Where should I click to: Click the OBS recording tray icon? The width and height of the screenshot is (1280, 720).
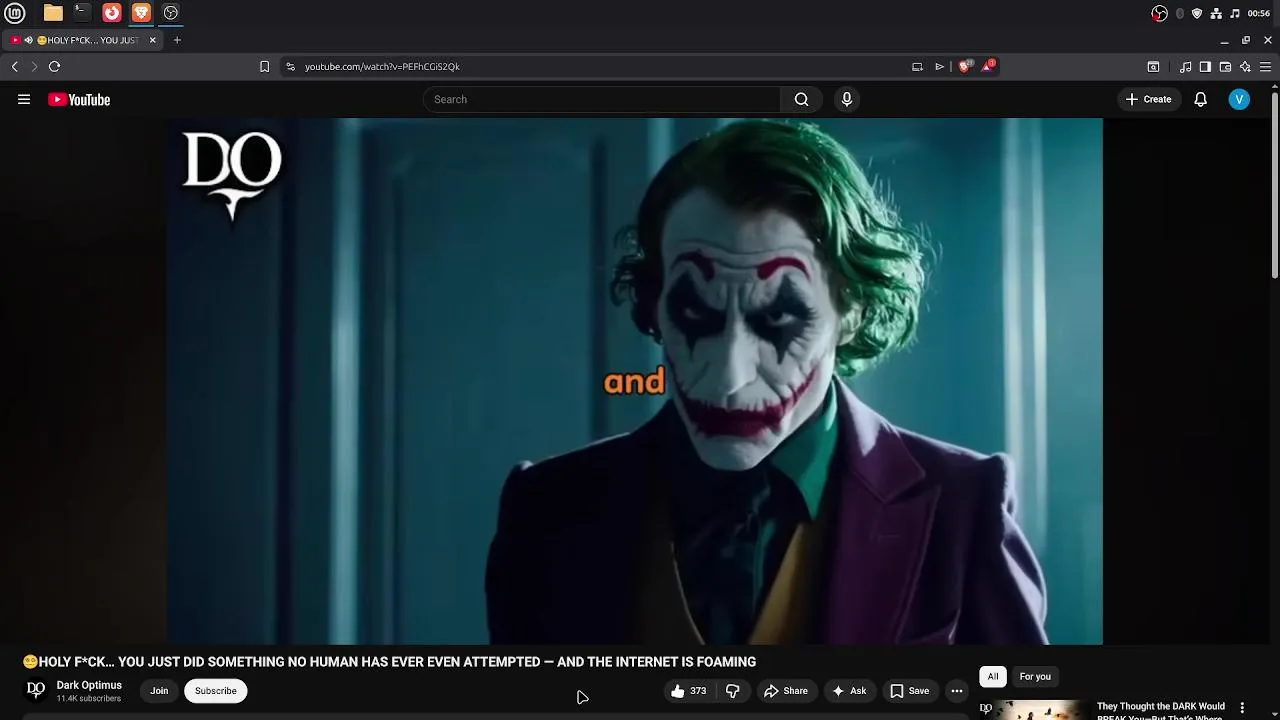(x=1160, y=13)
